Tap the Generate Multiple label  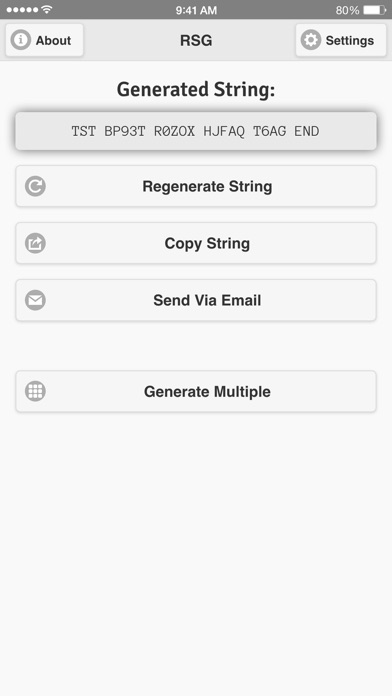point(207,392)
